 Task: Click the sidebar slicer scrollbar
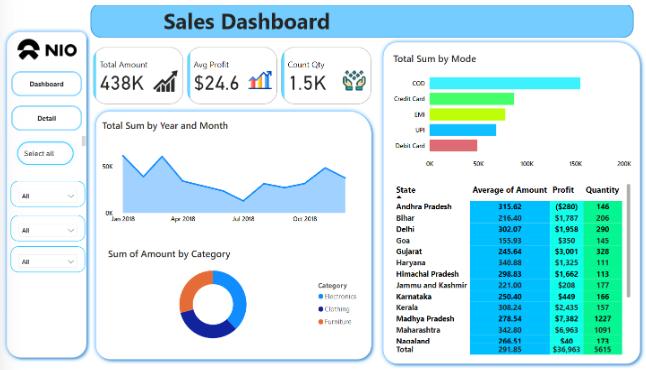point(84,141)
